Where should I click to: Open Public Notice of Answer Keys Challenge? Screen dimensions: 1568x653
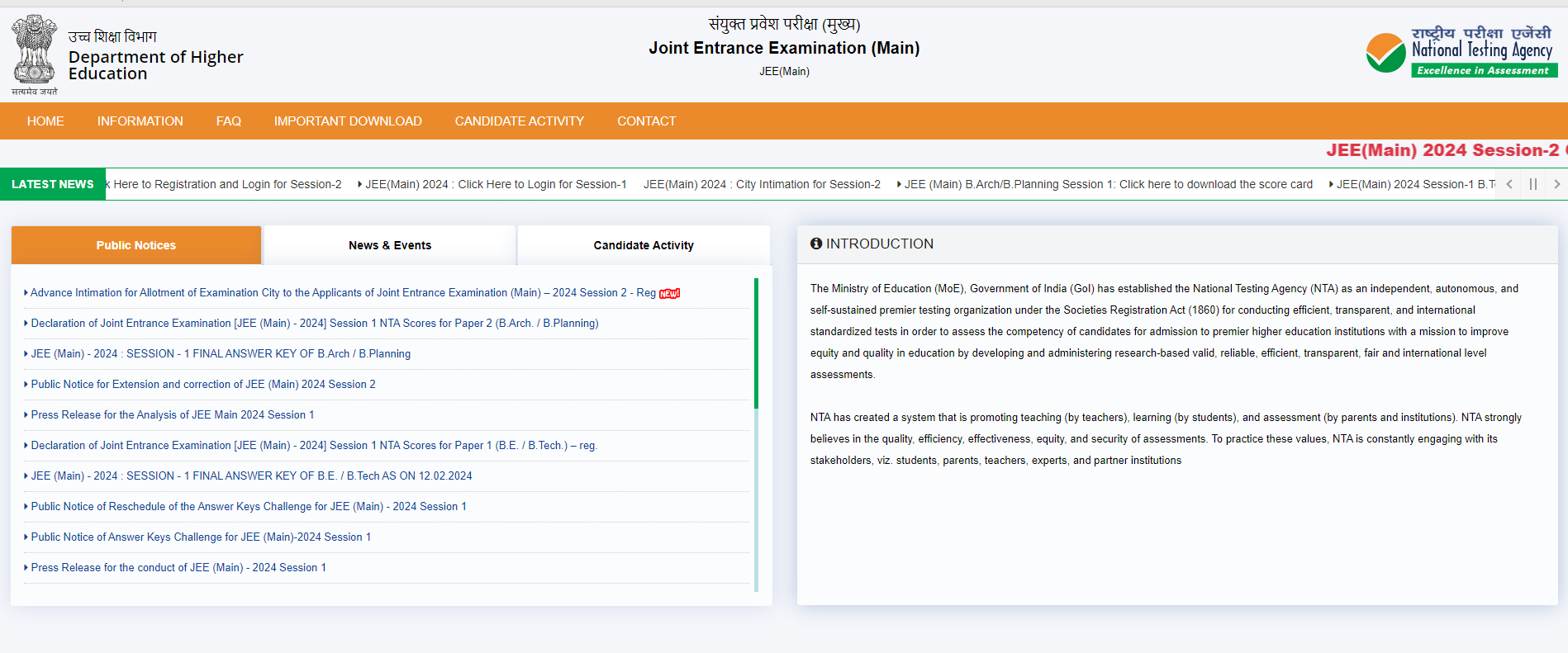pos(200,537)
